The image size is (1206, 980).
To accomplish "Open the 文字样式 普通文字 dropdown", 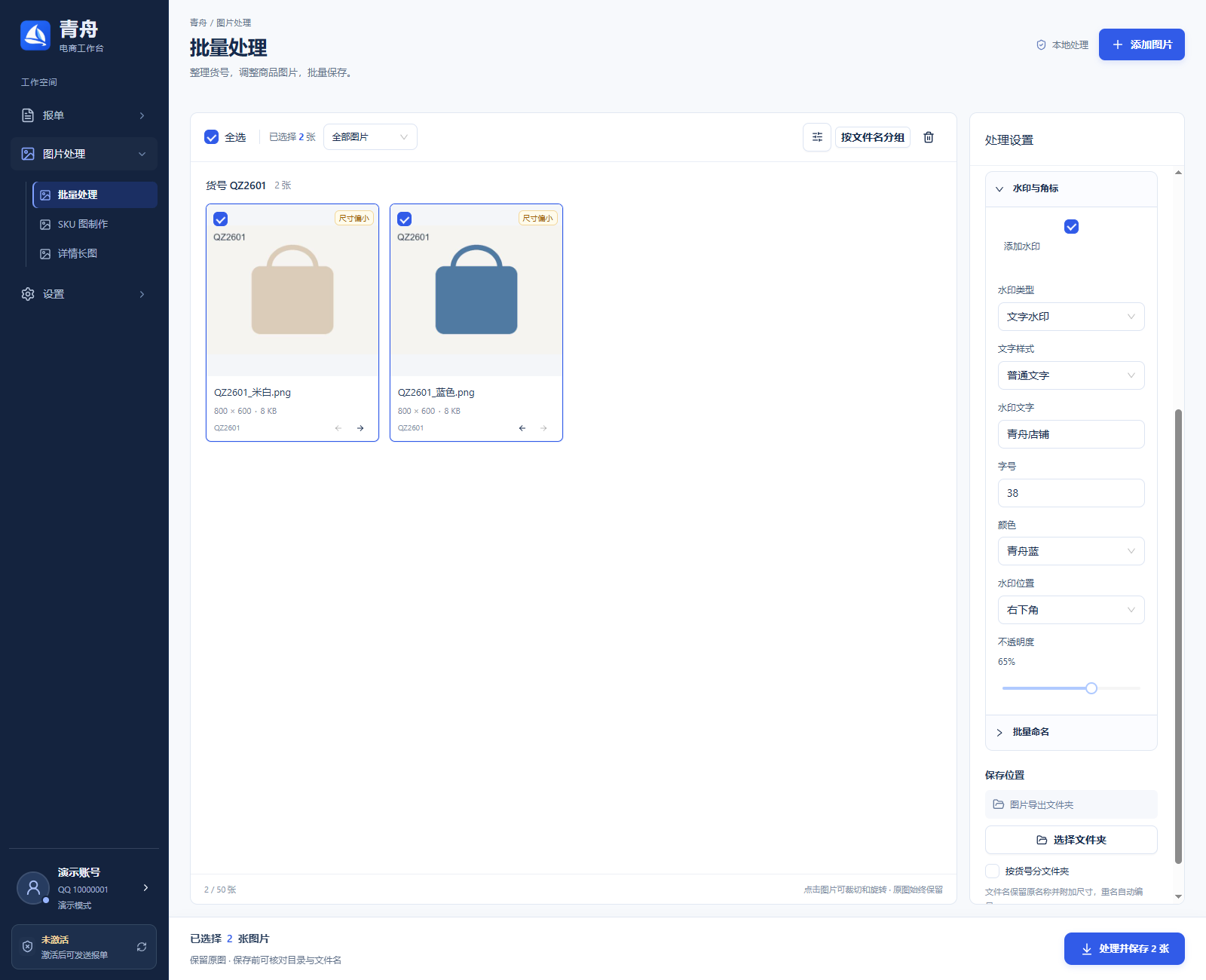I will [x=1071, y=375].
